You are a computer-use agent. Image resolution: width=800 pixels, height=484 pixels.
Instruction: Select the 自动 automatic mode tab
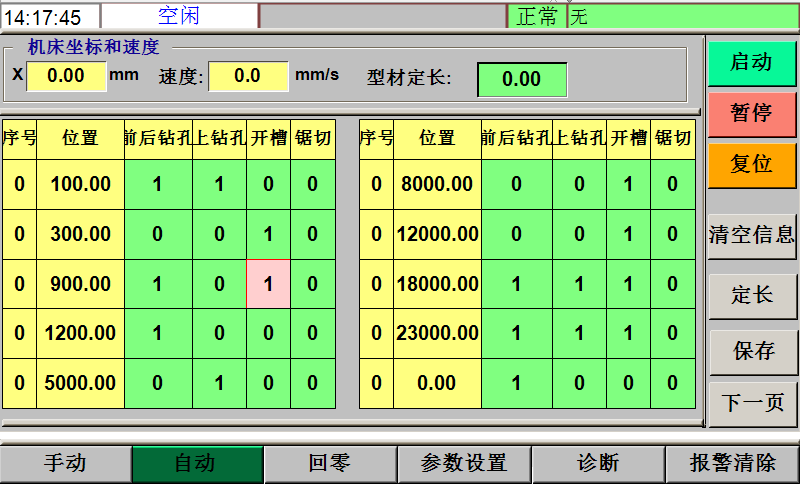coord(197,463)
